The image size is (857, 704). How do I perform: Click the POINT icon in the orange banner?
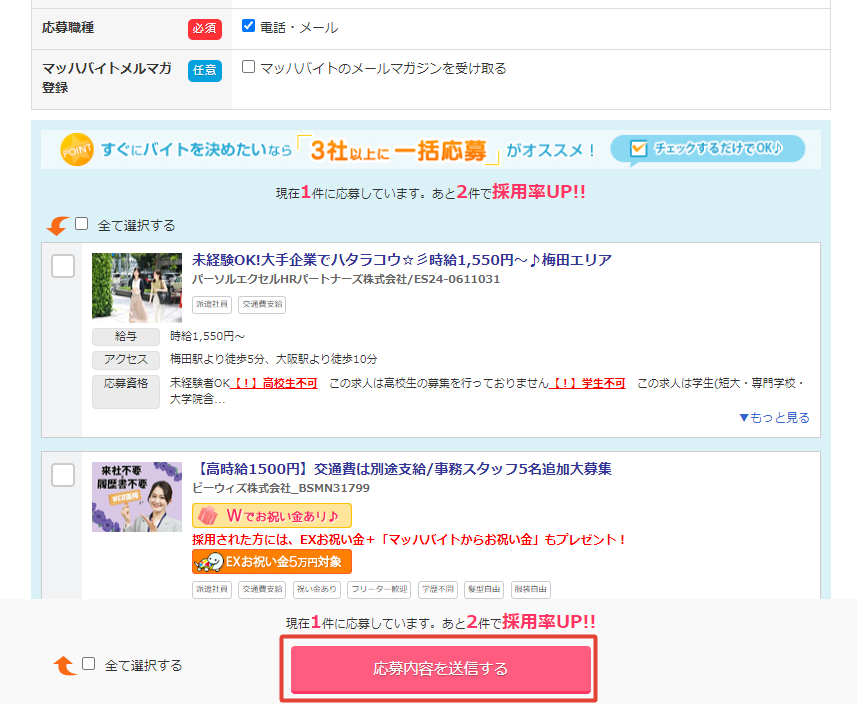(76, 148)
